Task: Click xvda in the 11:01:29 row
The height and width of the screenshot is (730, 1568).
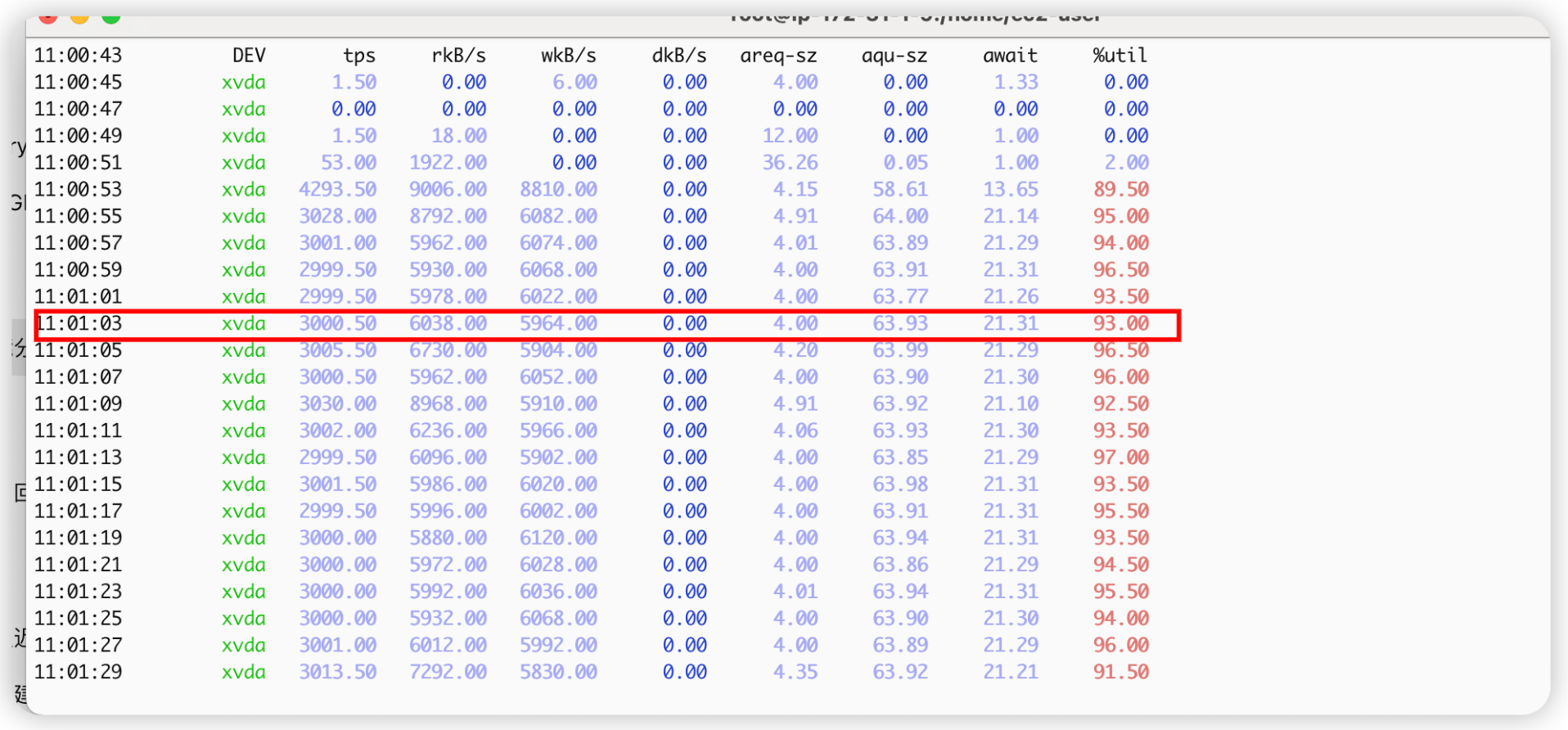Action: (x=243, y=672)
